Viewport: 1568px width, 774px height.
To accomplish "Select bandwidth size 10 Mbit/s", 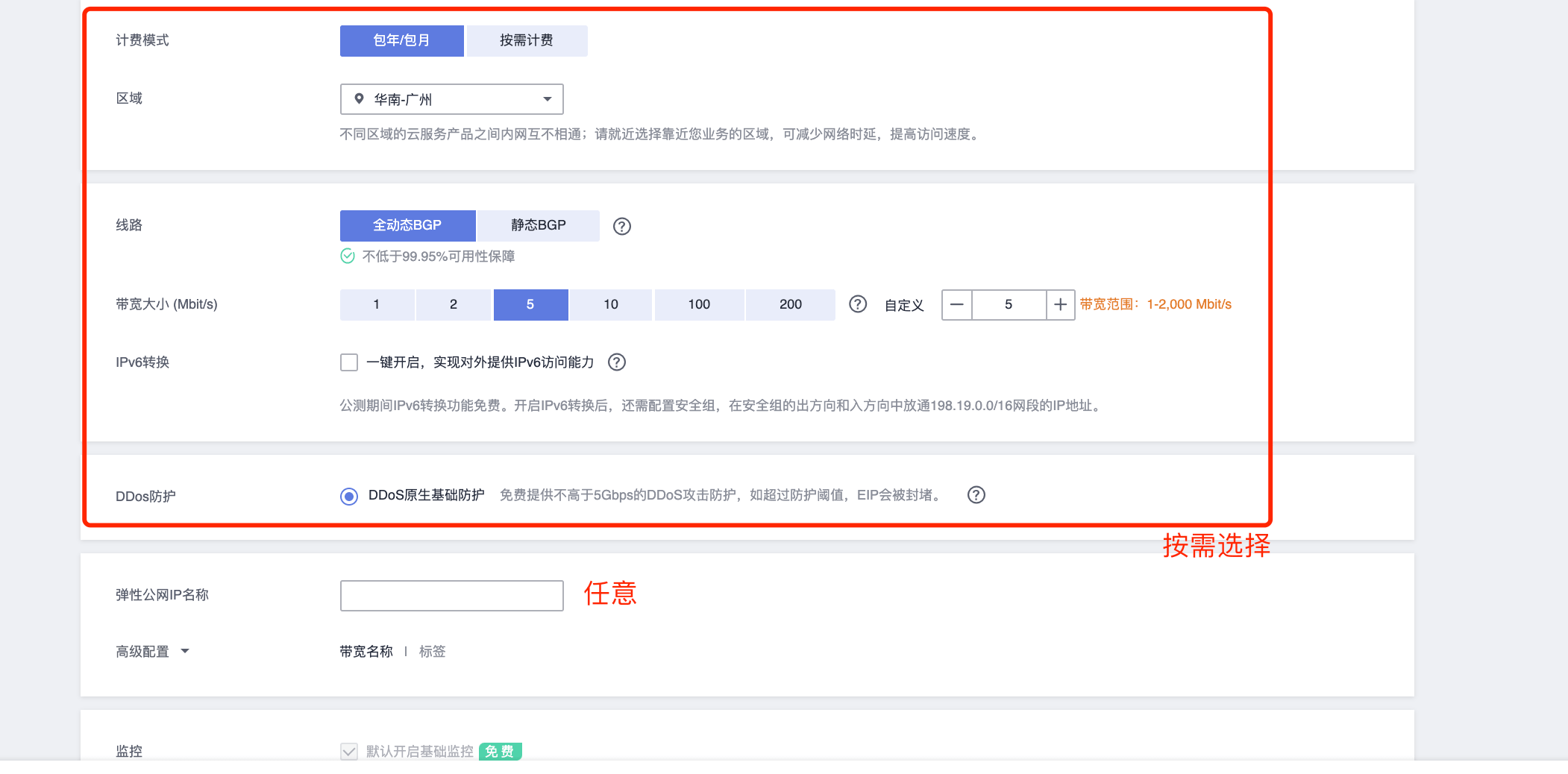I will 610,304.
